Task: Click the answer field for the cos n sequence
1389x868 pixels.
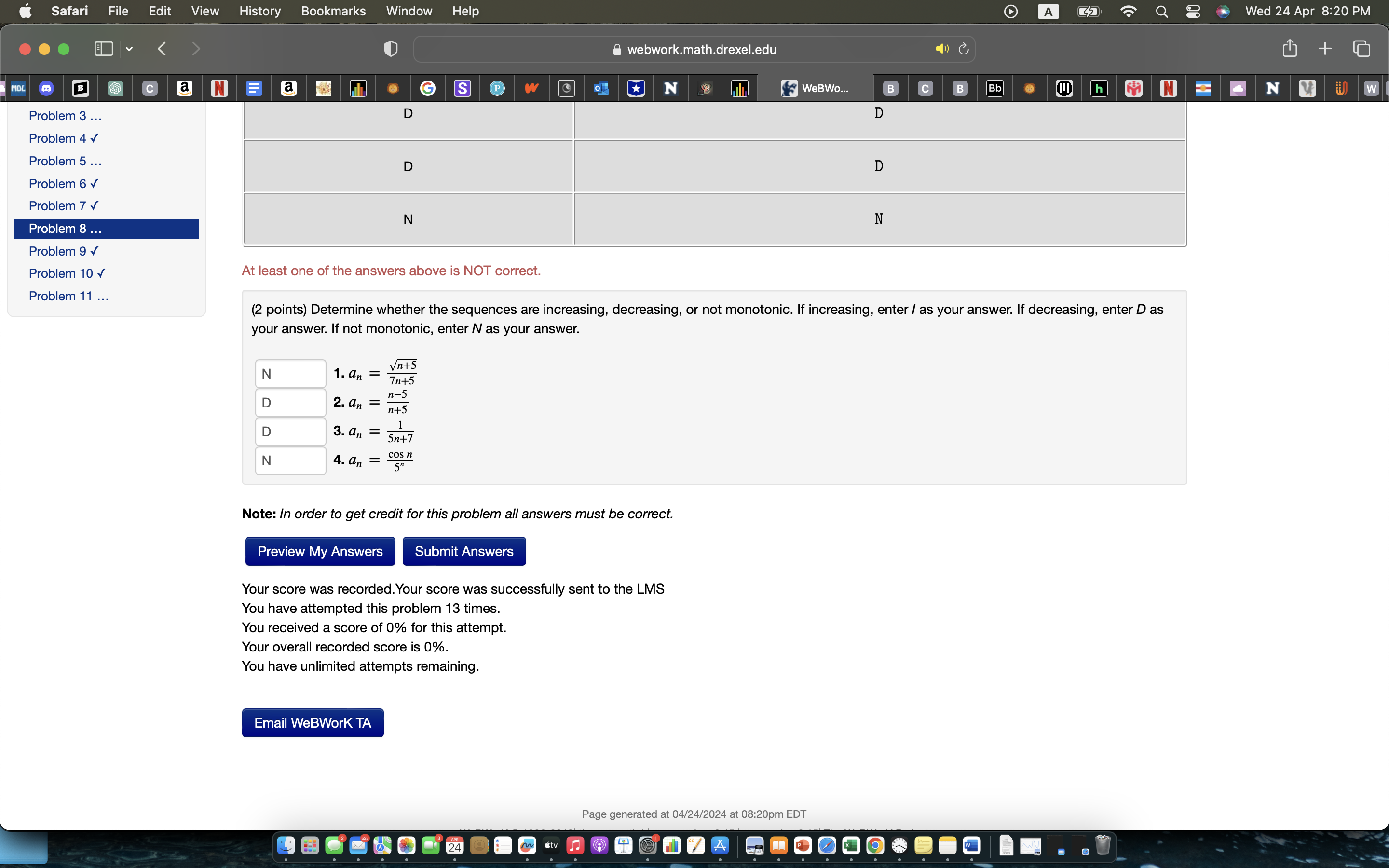Action: pyautogui.click(x=290, y=461)
